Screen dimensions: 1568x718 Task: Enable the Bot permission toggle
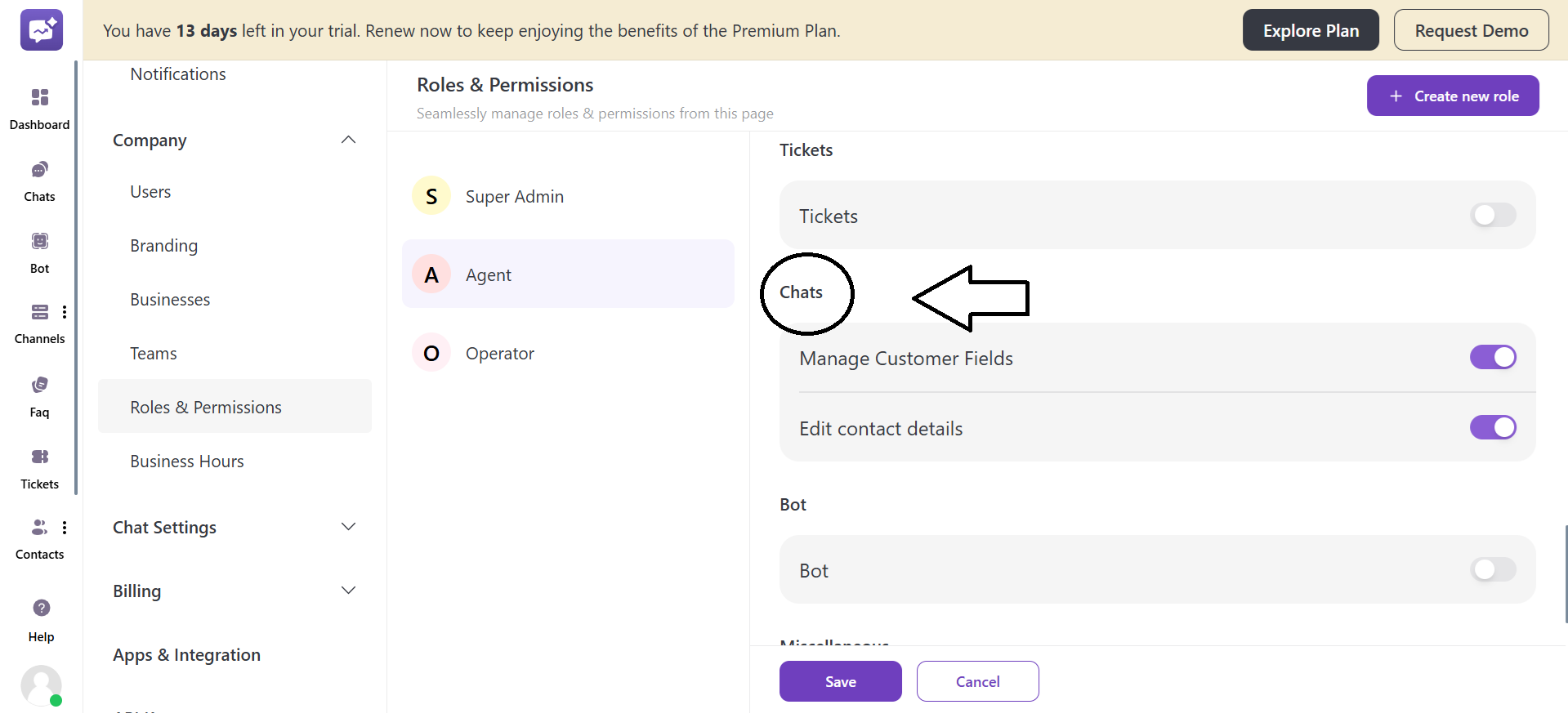point(1492,570)
